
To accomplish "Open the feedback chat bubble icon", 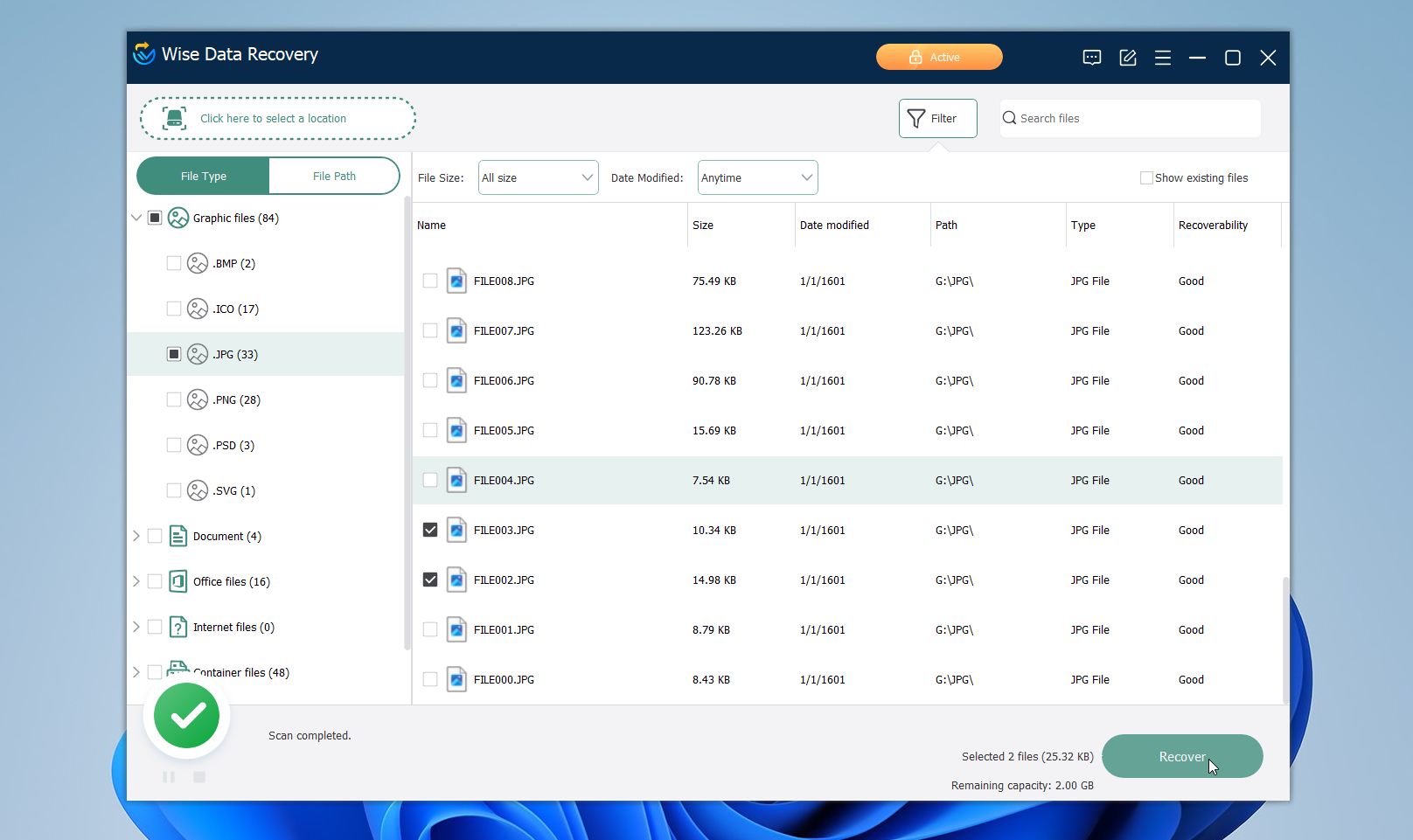I will coord(1091,57).
